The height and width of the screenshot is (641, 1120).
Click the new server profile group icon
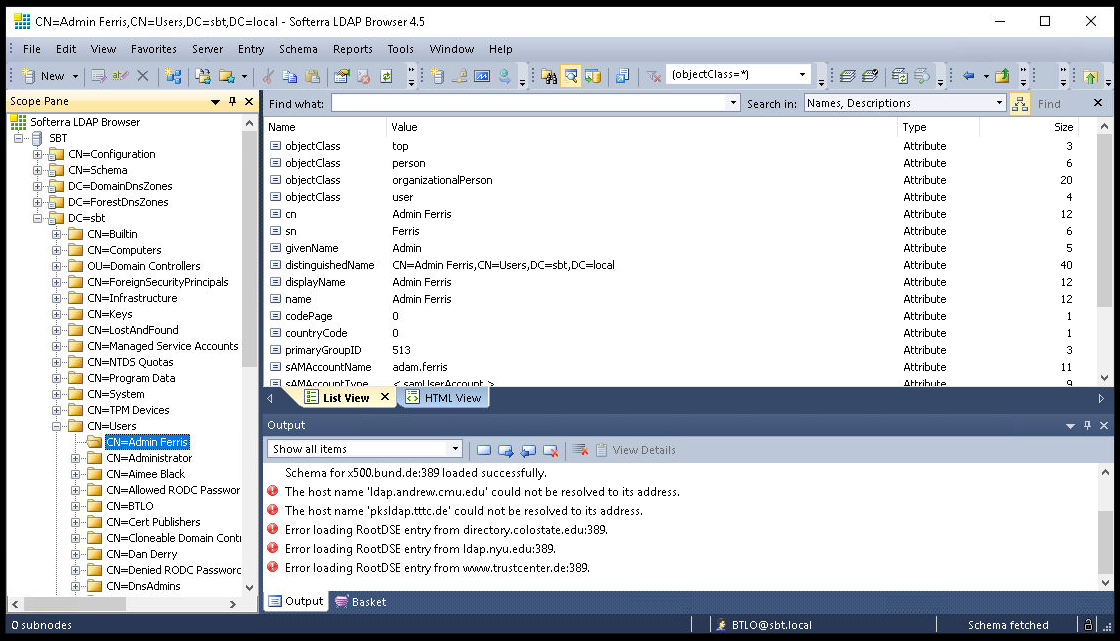click(x=173, y=76)
